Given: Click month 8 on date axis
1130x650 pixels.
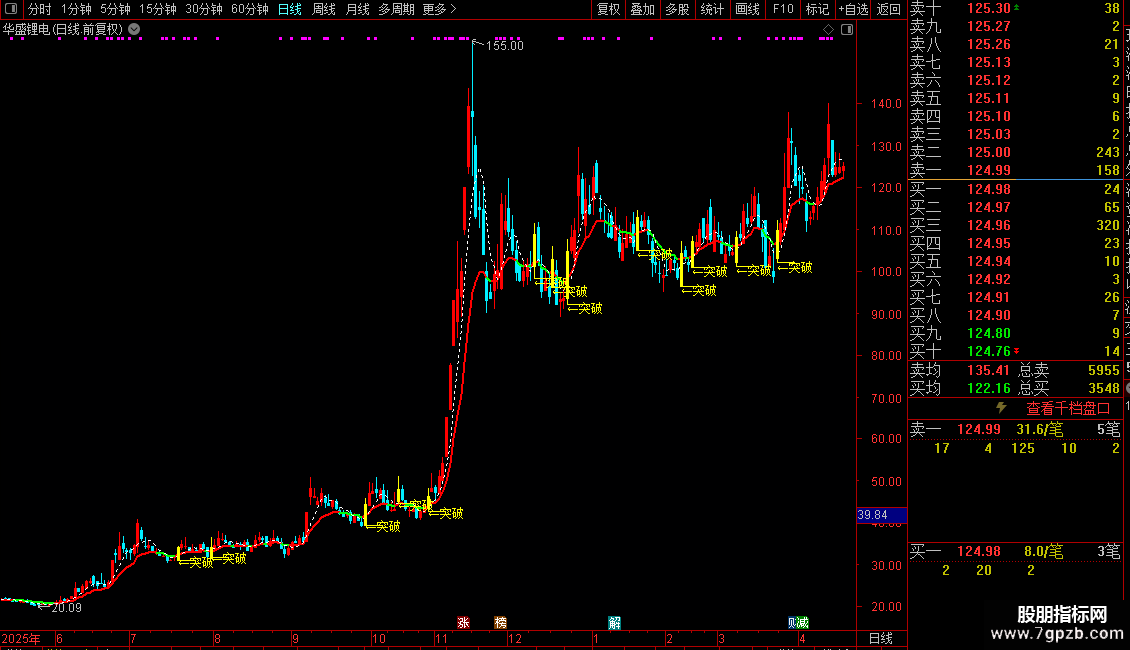Looking at the screenshot, I should [x=217, y=638].
